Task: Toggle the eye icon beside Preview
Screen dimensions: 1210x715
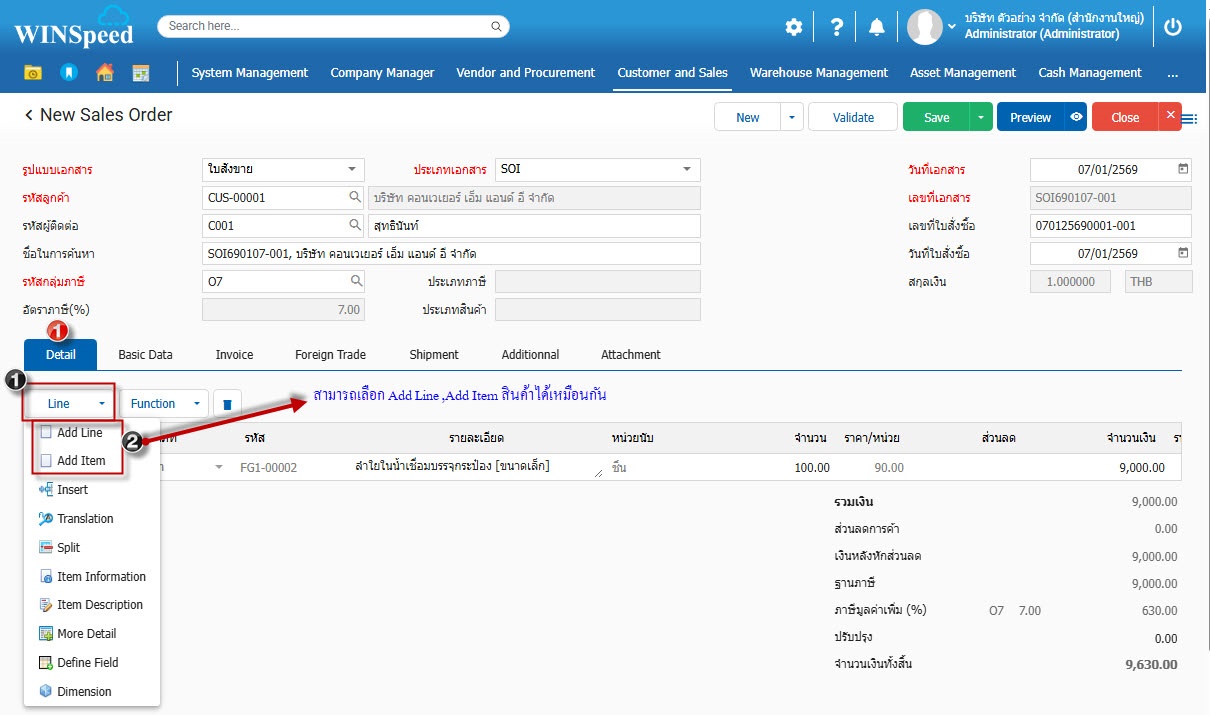Action: tap(1075, 117)
